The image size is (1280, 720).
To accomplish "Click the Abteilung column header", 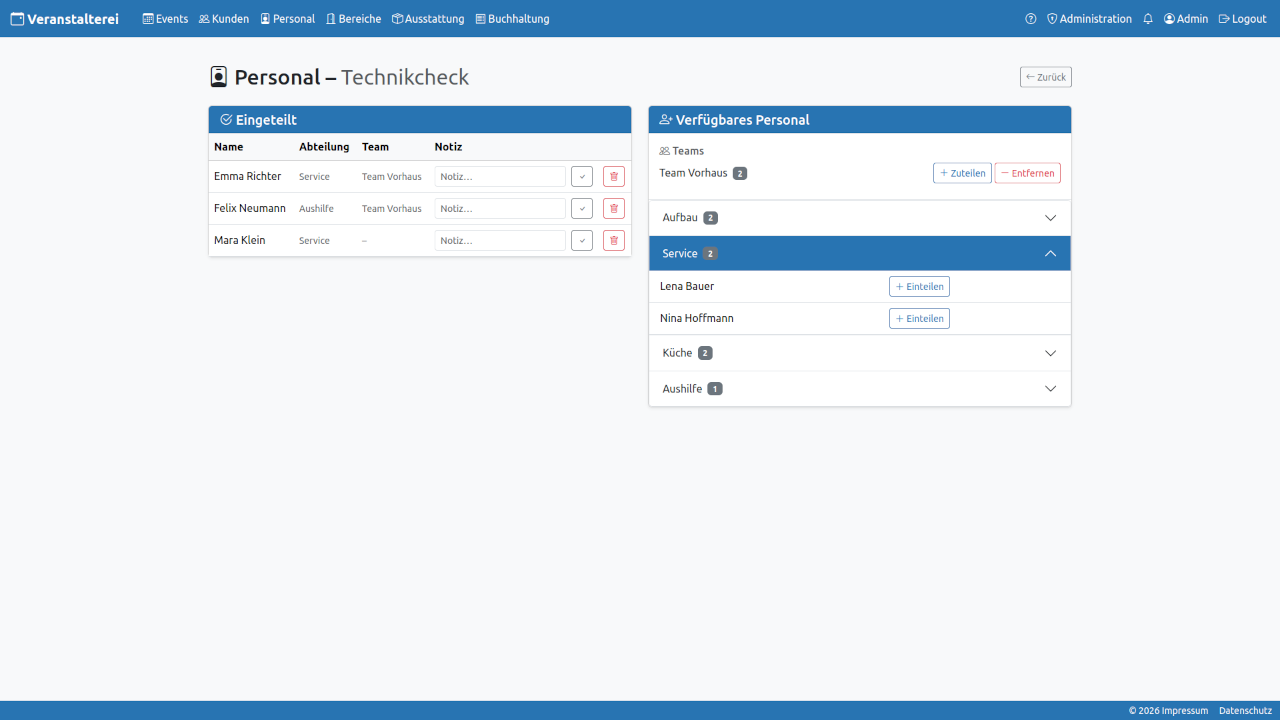I will click(x=324, y=147).
